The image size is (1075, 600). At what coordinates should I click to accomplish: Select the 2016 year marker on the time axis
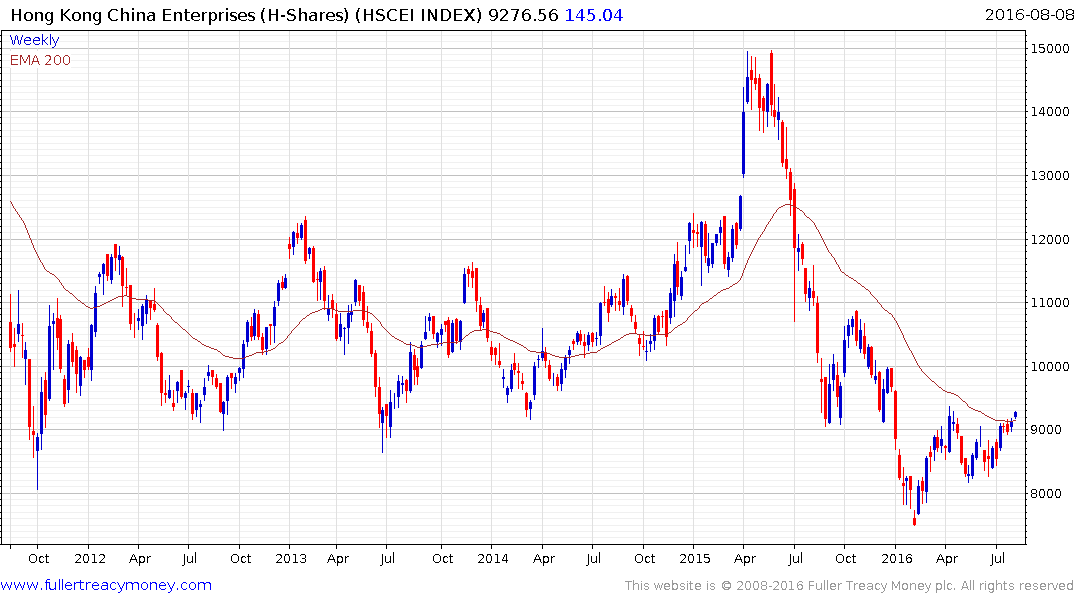pyautogui.click(x=896, y=558)
